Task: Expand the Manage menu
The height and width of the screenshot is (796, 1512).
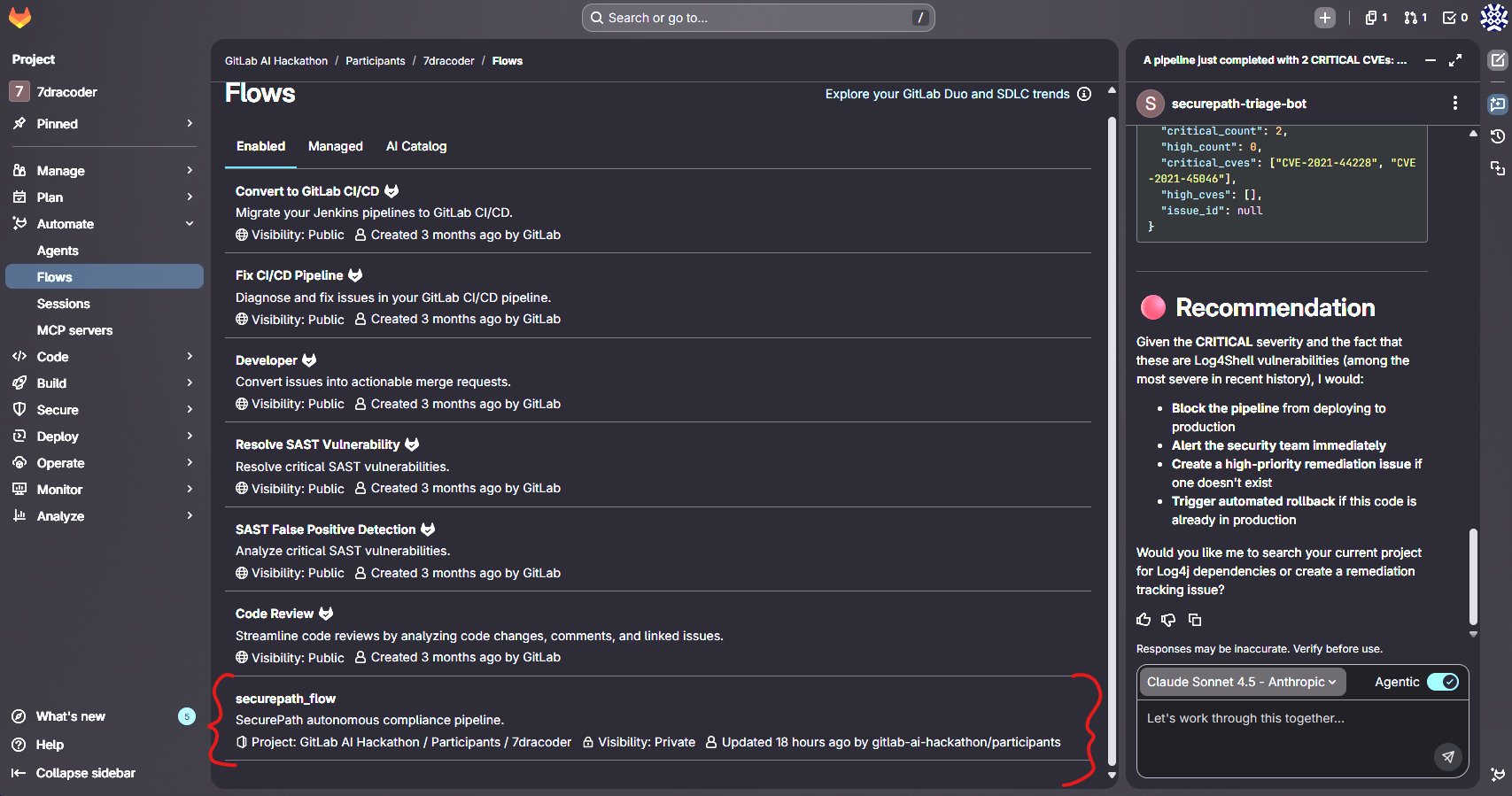Action: coord(104,171)
